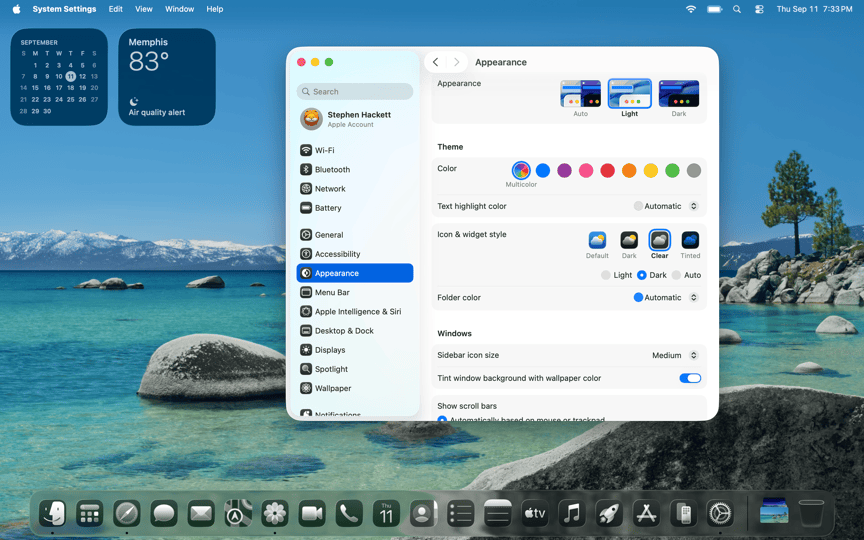Open Finder from the Dock
The image size is (864, 540).
click(53, 514)
